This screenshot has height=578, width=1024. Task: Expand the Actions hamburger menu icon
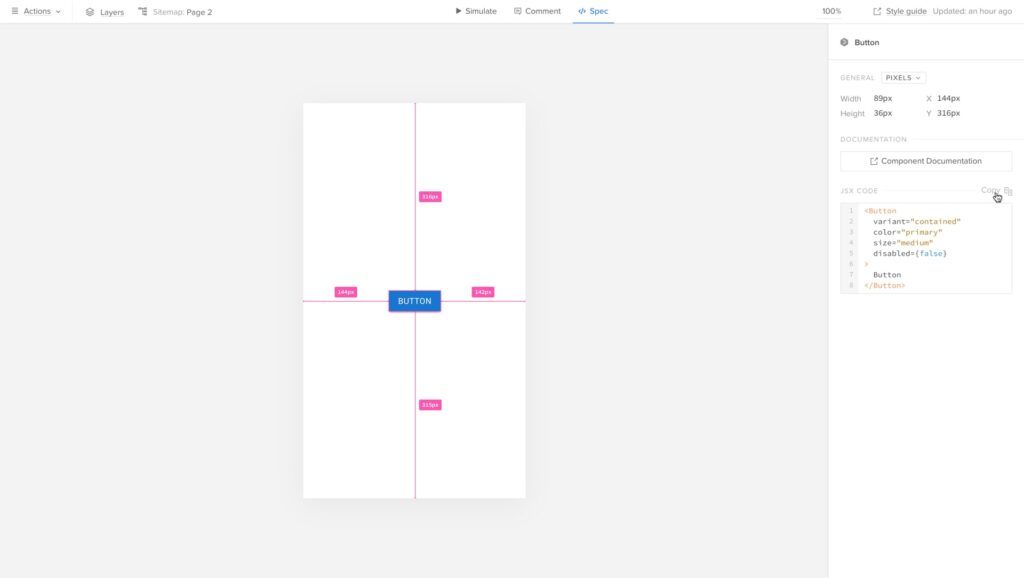(14, 11)
